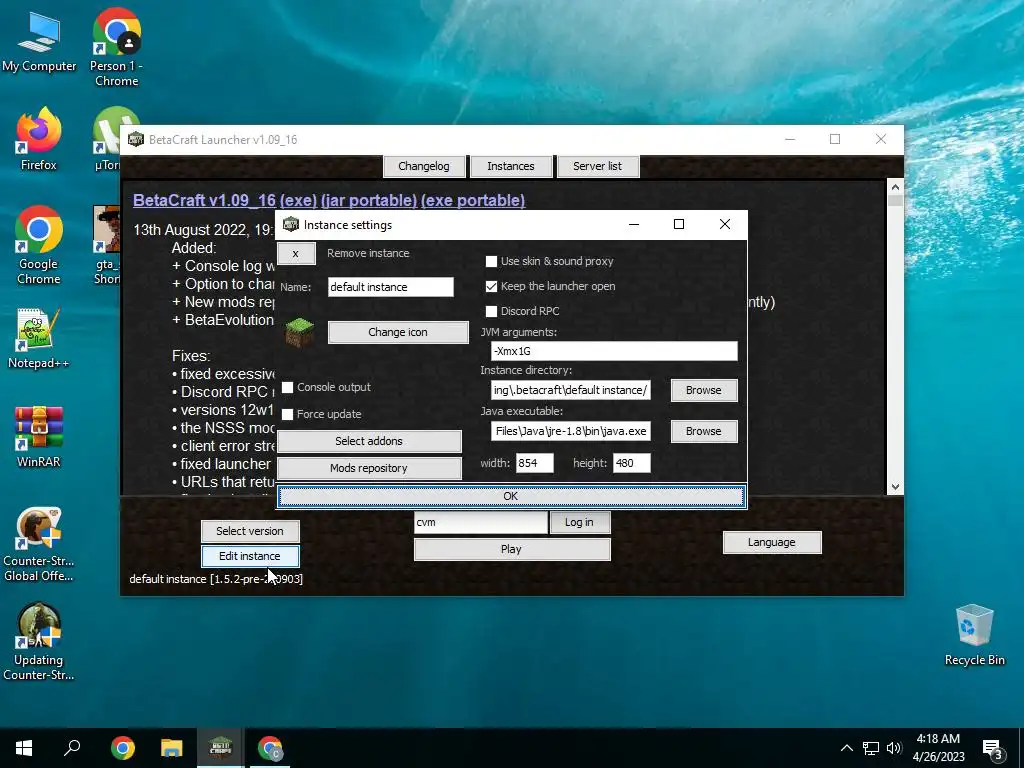Click the Edit instance button

(249, 556)
